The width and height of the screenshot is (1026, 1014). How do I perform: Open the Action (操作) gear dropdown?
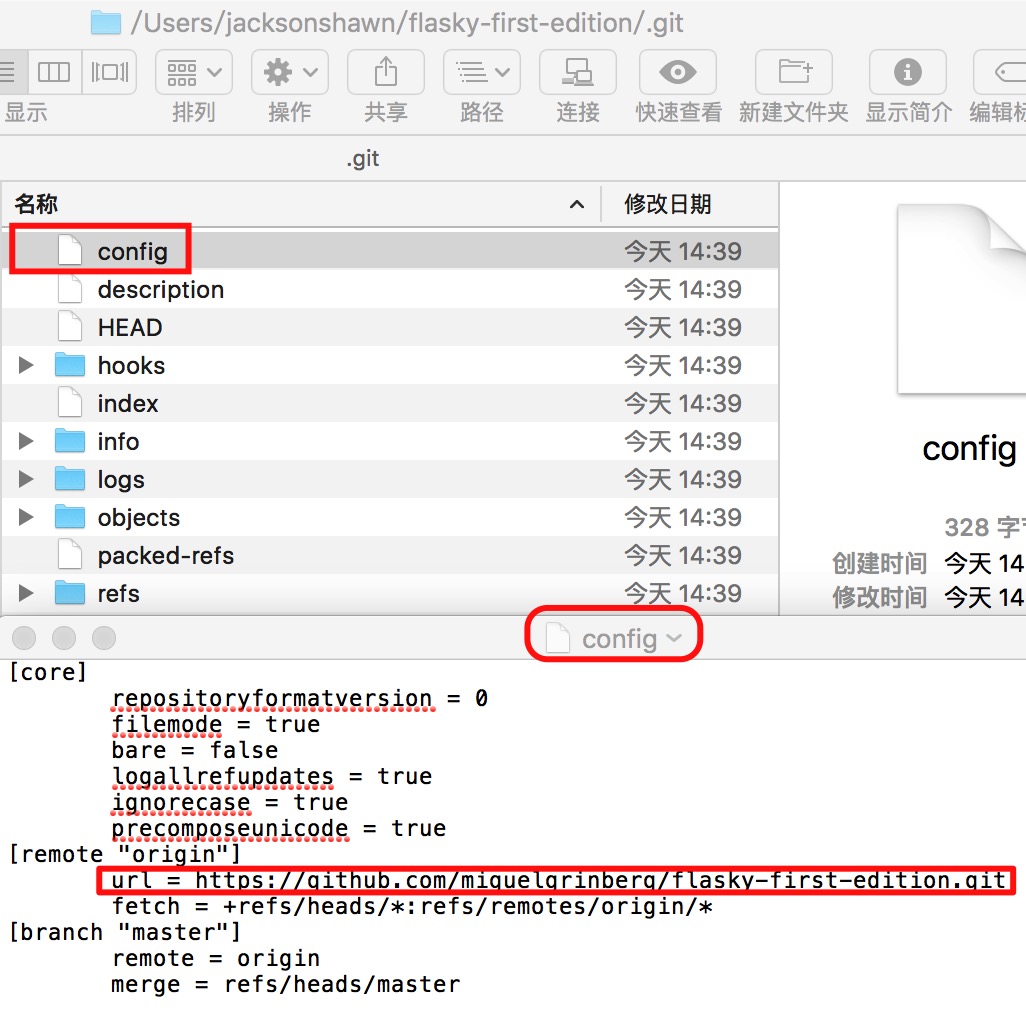[289, 72]
